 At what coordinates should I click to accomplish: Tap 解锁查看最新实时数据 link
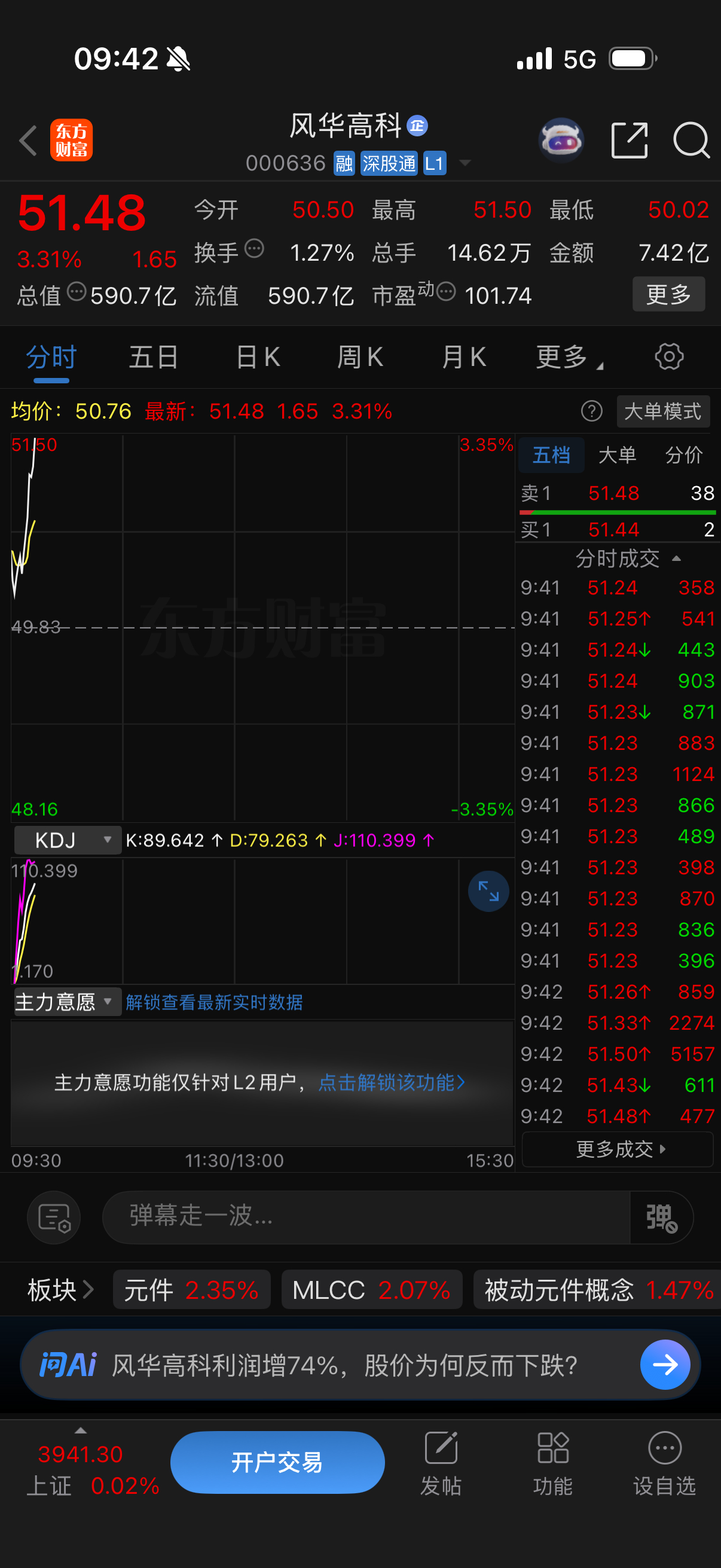(x=214, y=1002)
